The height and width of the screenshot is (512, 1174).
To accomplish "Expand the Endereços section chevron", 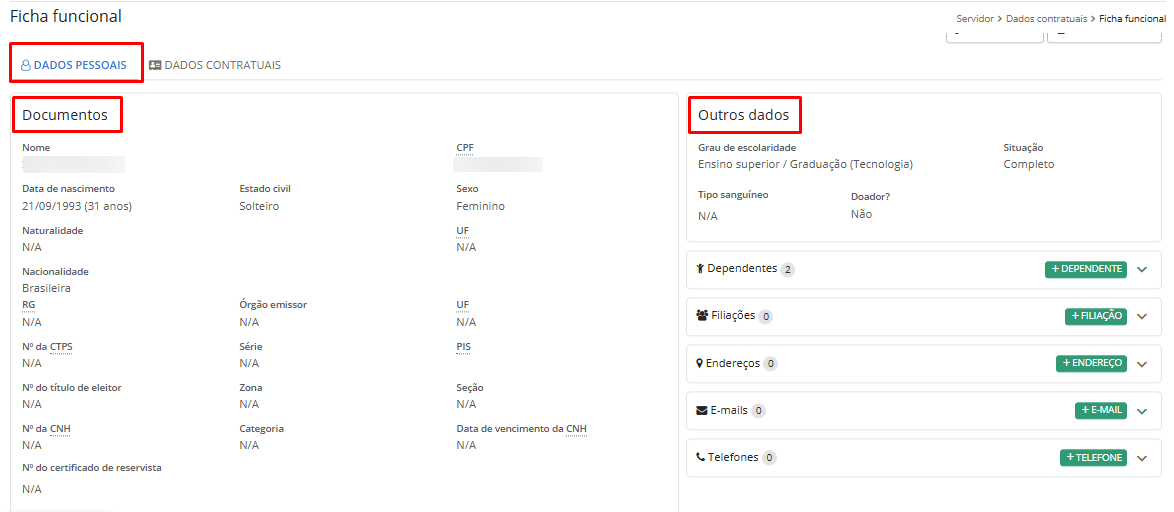I will point(1142,364).
